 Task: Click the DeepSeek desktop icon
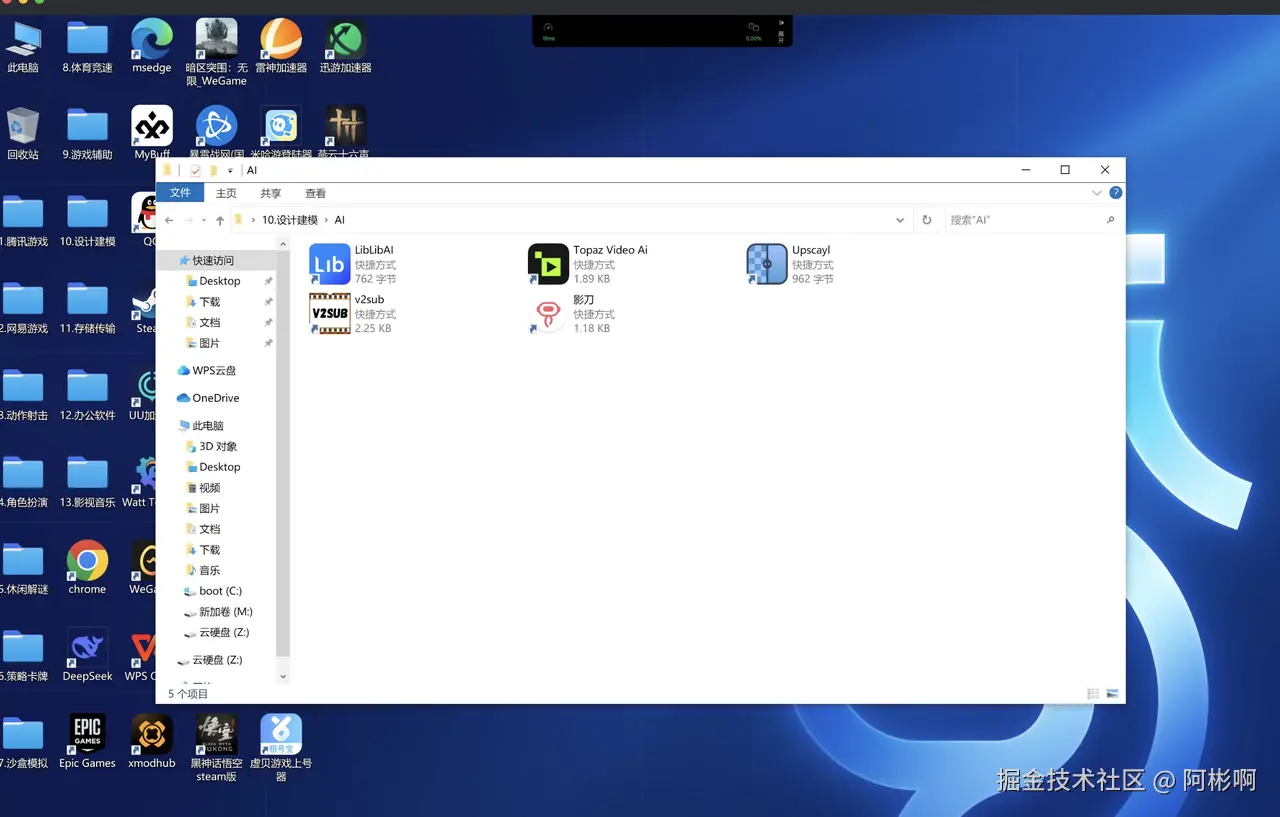87,655
